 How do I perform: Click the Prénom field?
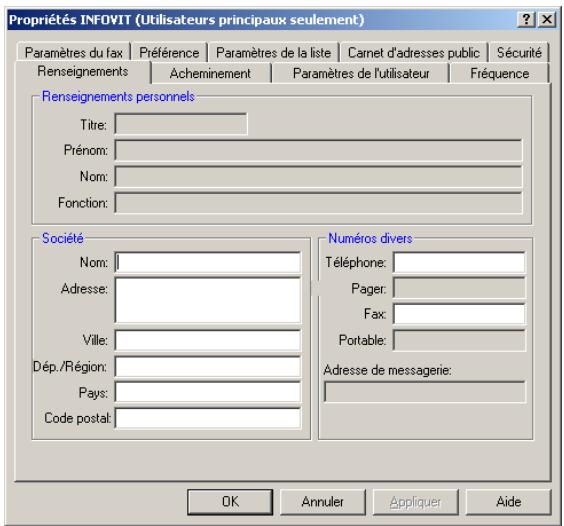pos(318,150)
